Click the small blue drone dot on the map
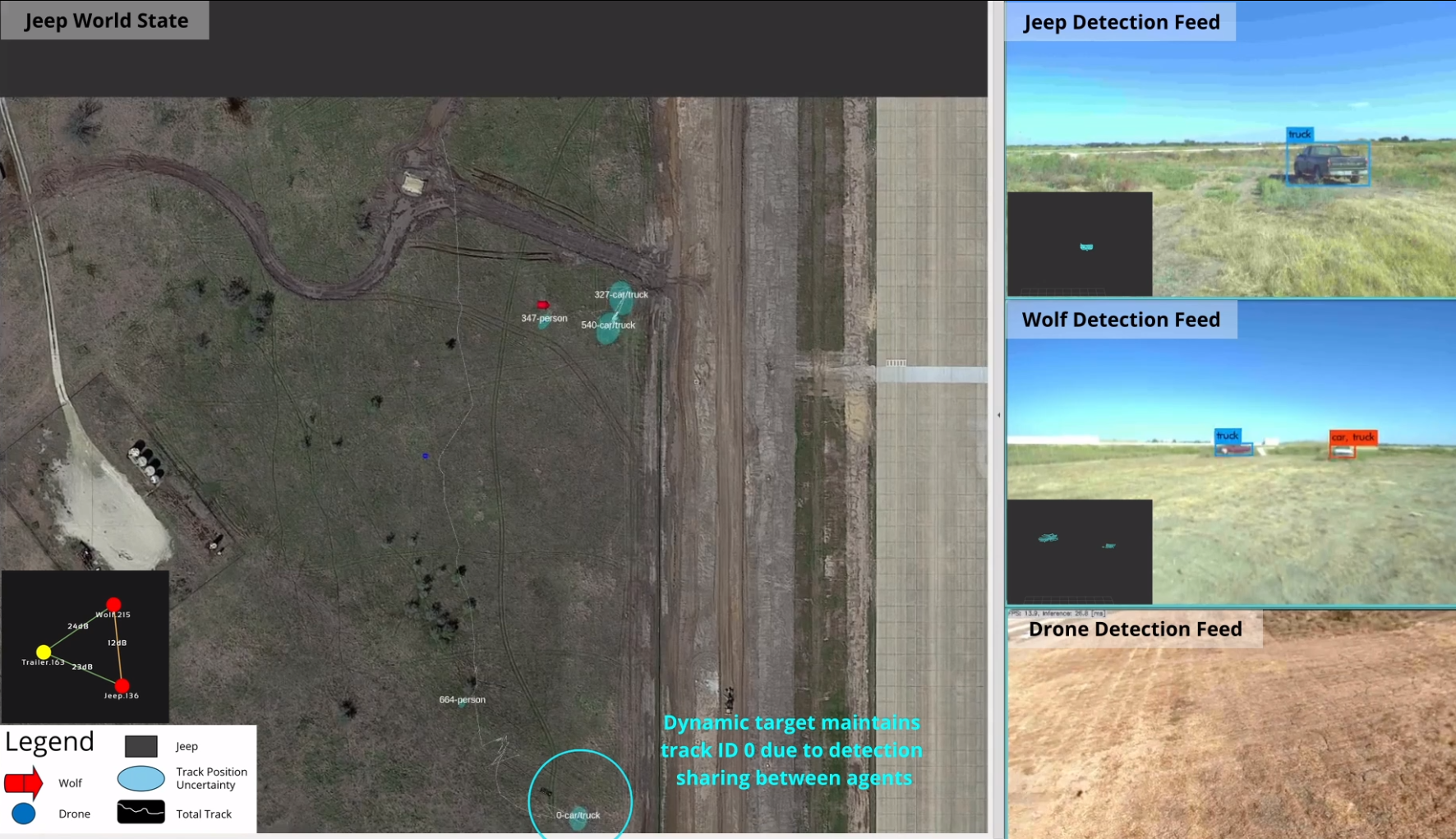This screenshot has width=1456, height=839. (425, 455)
